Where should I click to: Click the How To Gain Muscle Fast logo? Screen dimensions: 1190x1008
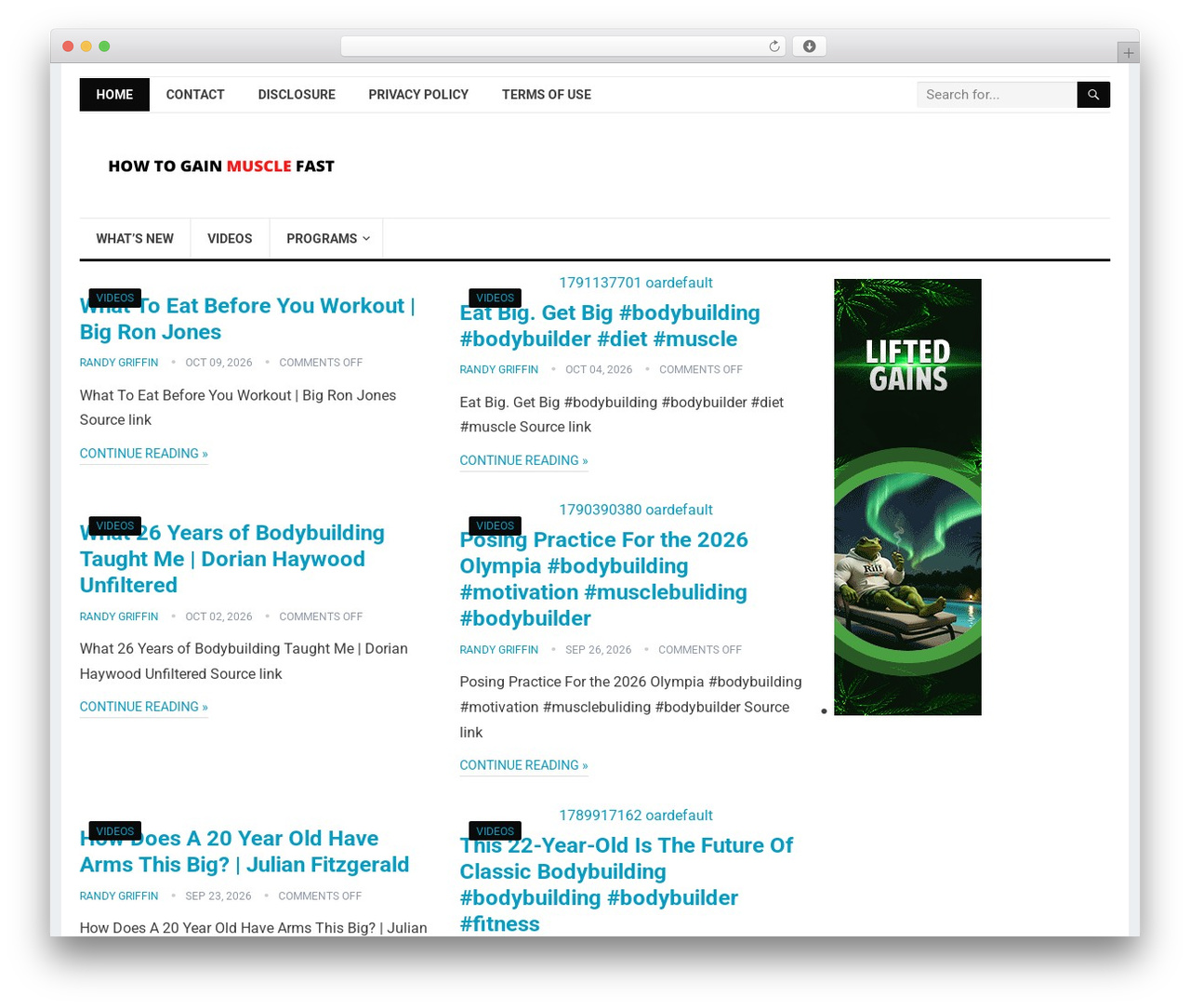tap(221, 166)
